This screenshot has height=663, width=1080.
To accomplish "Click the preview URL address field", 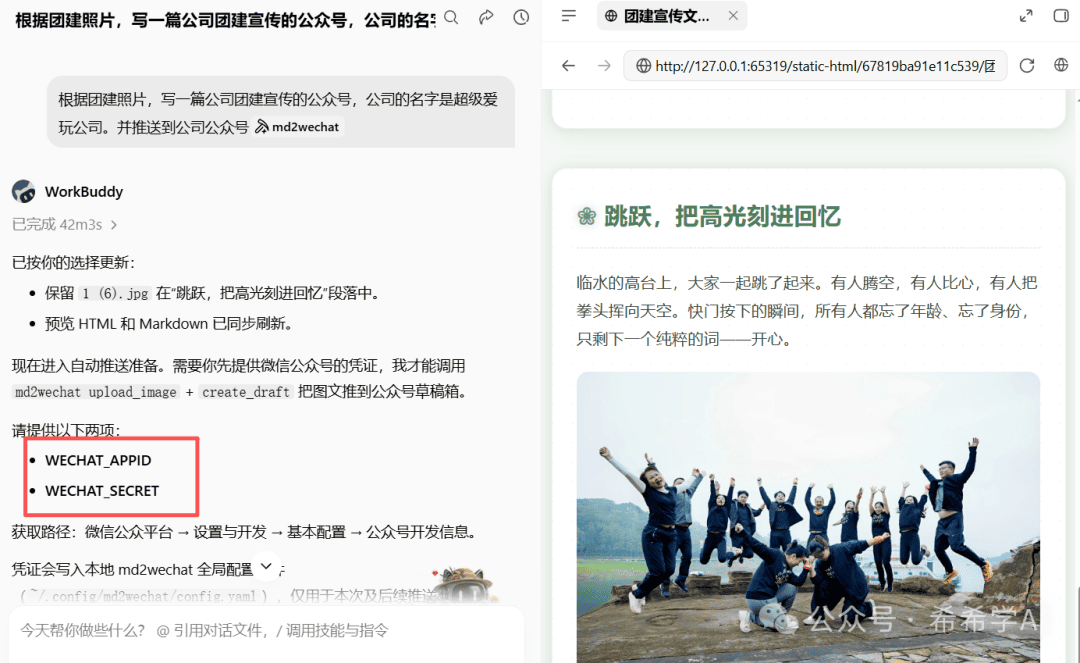I will (815, 65).
